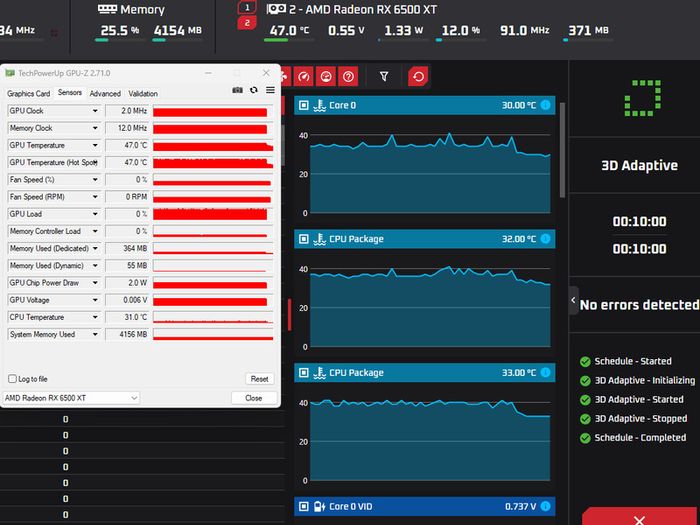The height and width of the screenshot is (525, 700).
Task: Click the GPU-Z title bar app icon
Action: [10, 73]
